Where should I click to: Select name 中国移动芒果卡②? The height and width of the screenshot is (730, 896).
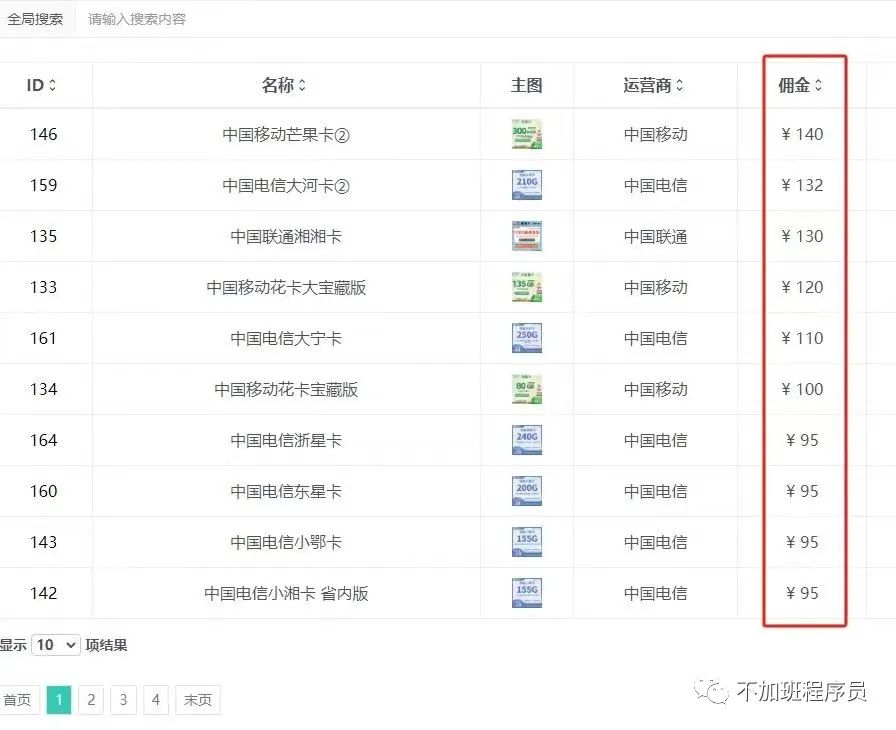(286, 135)
